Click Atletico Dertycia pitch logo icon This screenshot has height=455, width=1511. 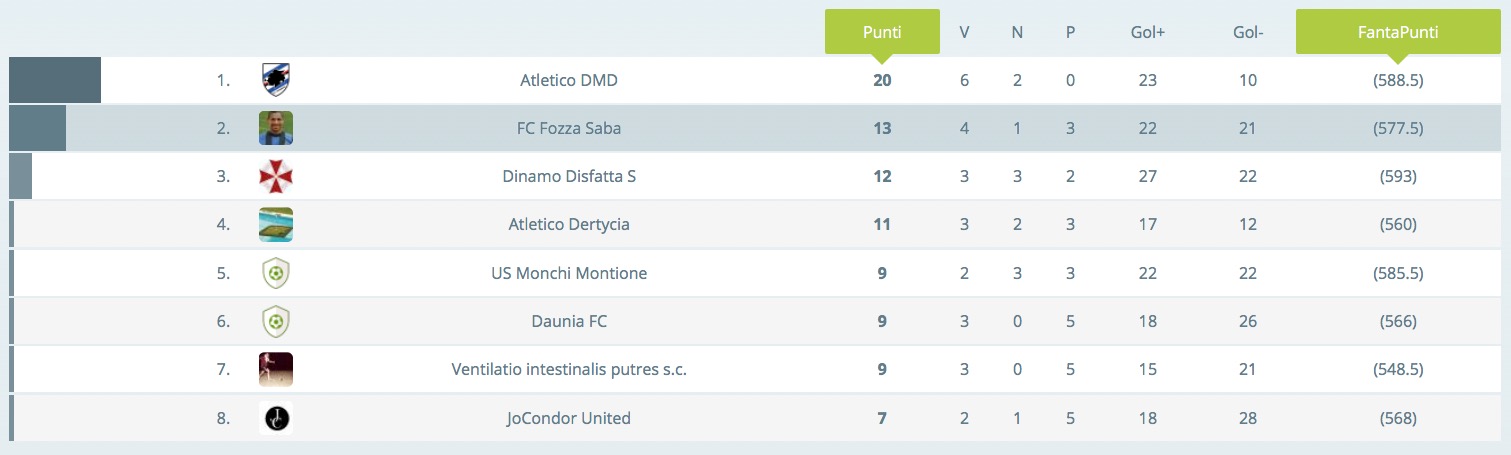tap(275, 224)
